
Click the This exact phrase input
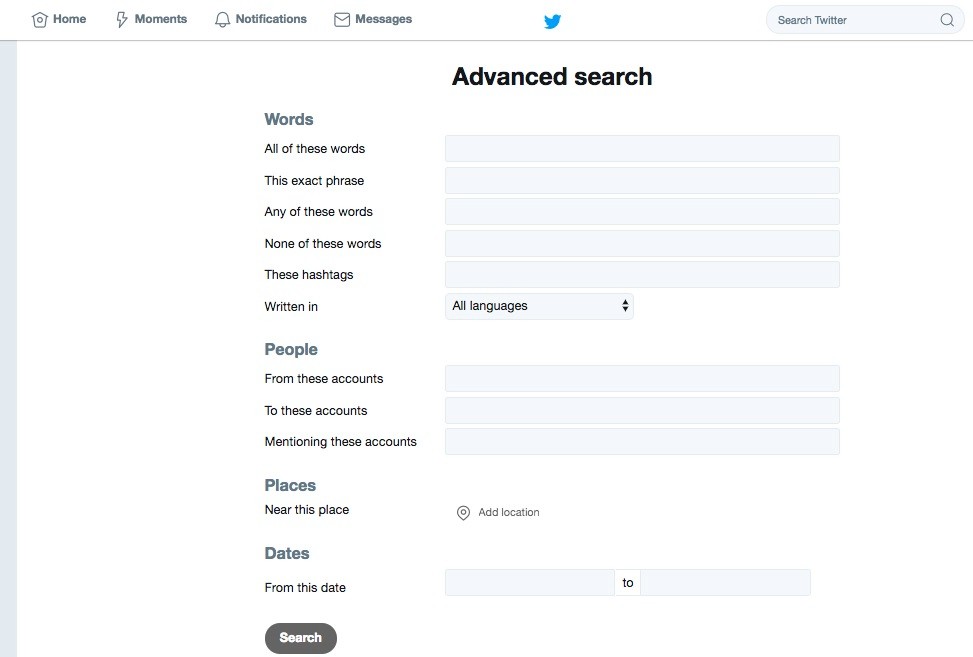pyautogui.click(x=641, y=180)
